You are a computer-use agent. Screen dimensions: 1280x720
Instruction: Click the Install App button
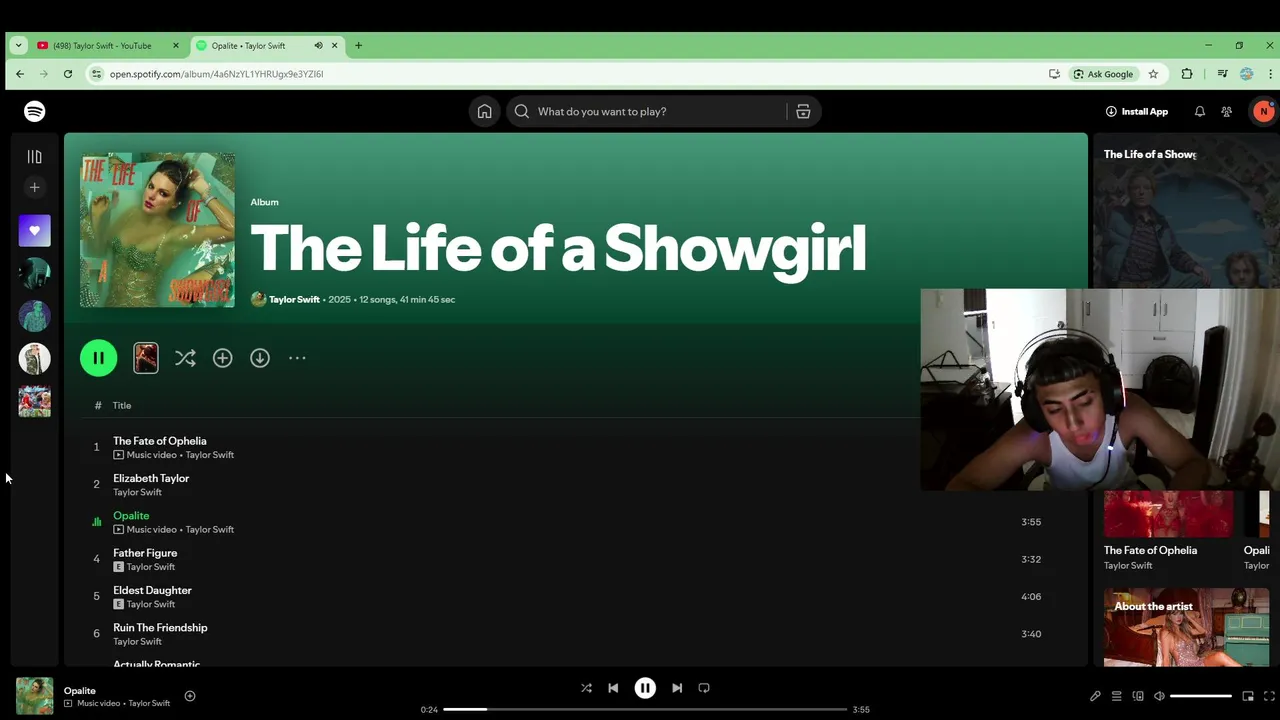1137,111
